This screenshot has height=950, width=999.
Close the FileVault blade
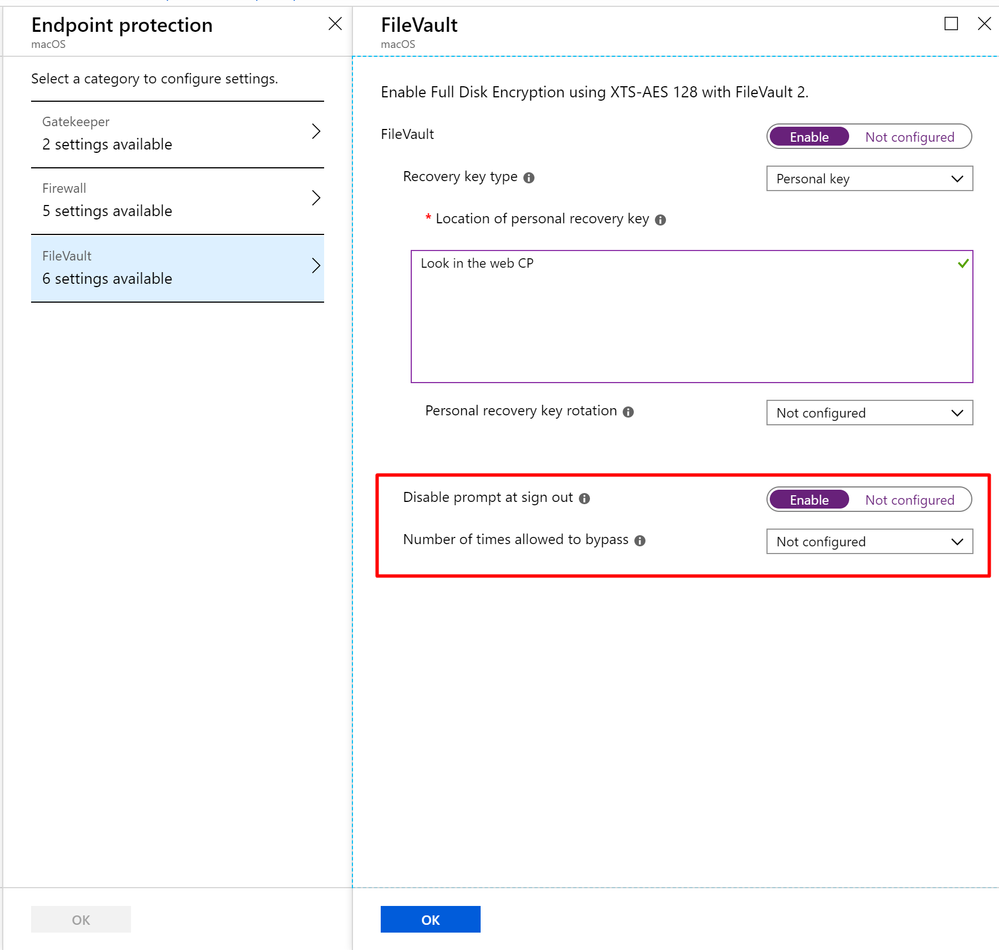pyautogui.click(x=984, y=24)
